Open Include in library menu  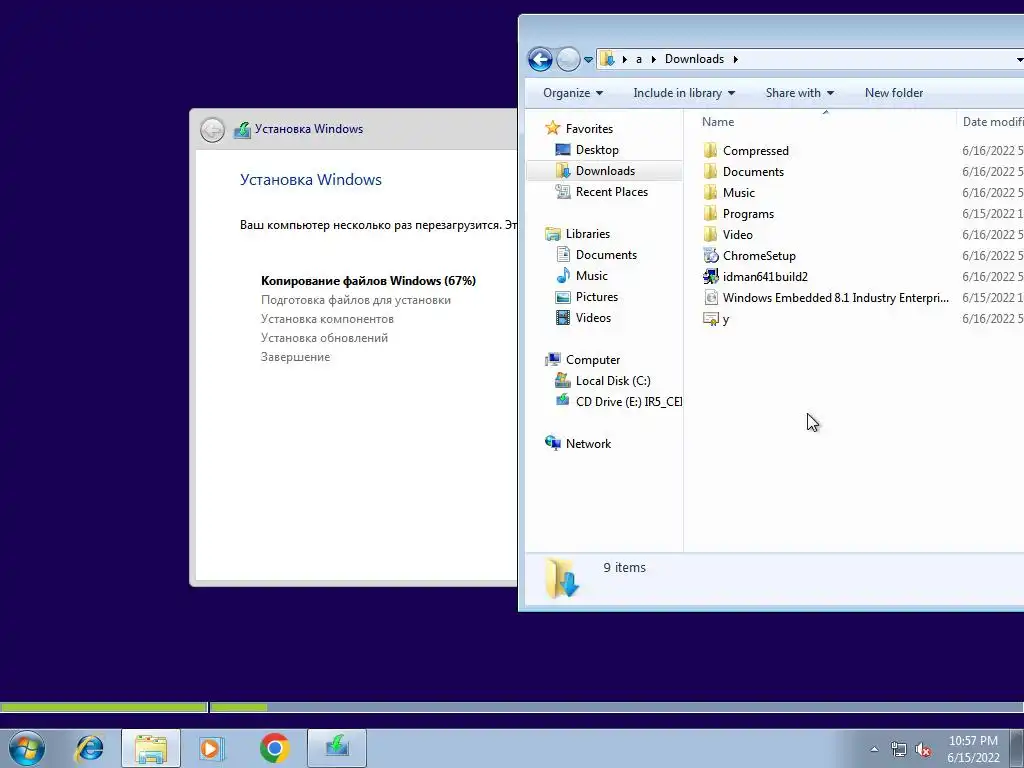(x=684, y=93)
